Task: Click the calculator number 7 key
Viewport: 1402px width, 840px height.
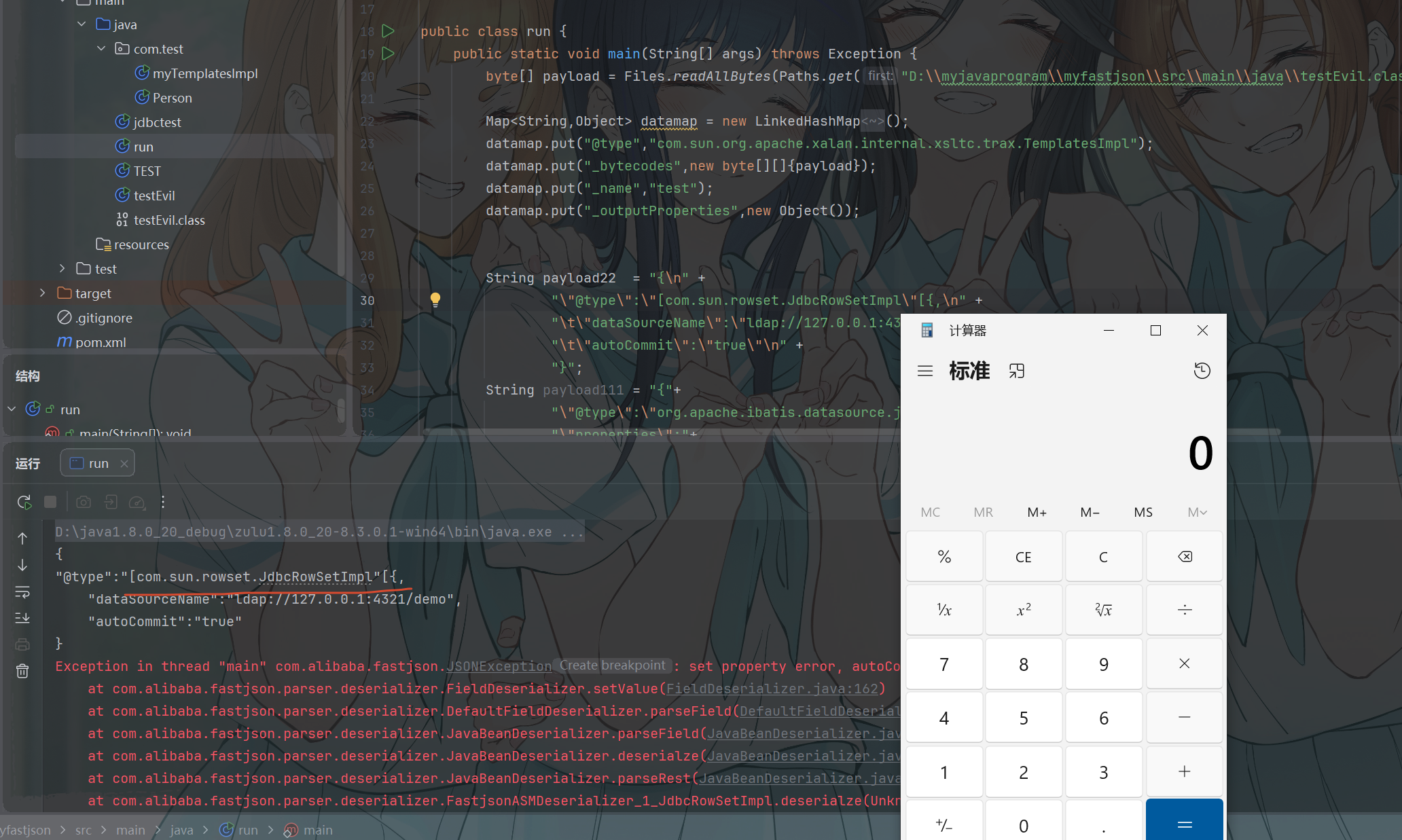Action: [x=944, y=664]
